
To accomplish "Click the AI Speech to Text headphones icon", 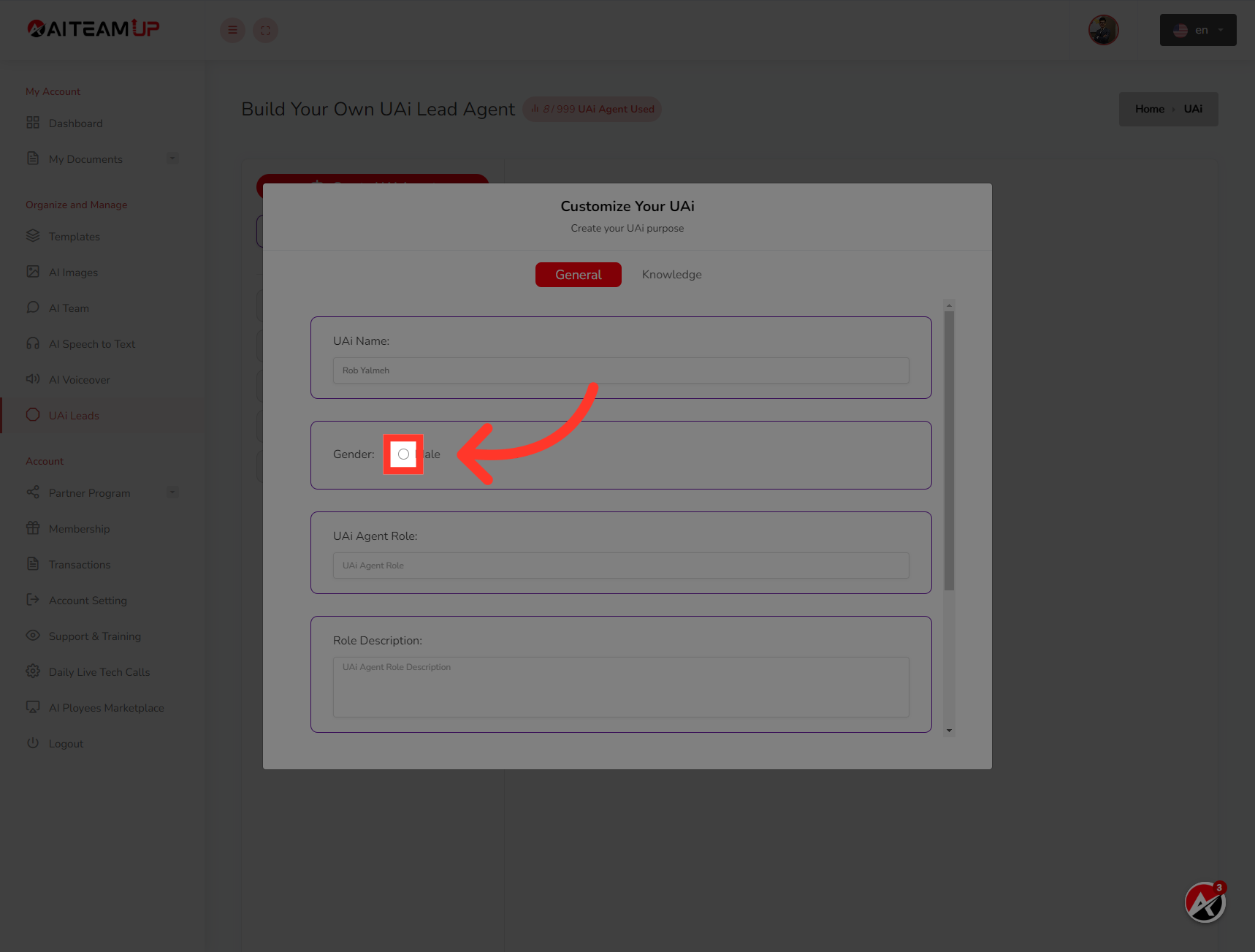I will coord(33,343).
